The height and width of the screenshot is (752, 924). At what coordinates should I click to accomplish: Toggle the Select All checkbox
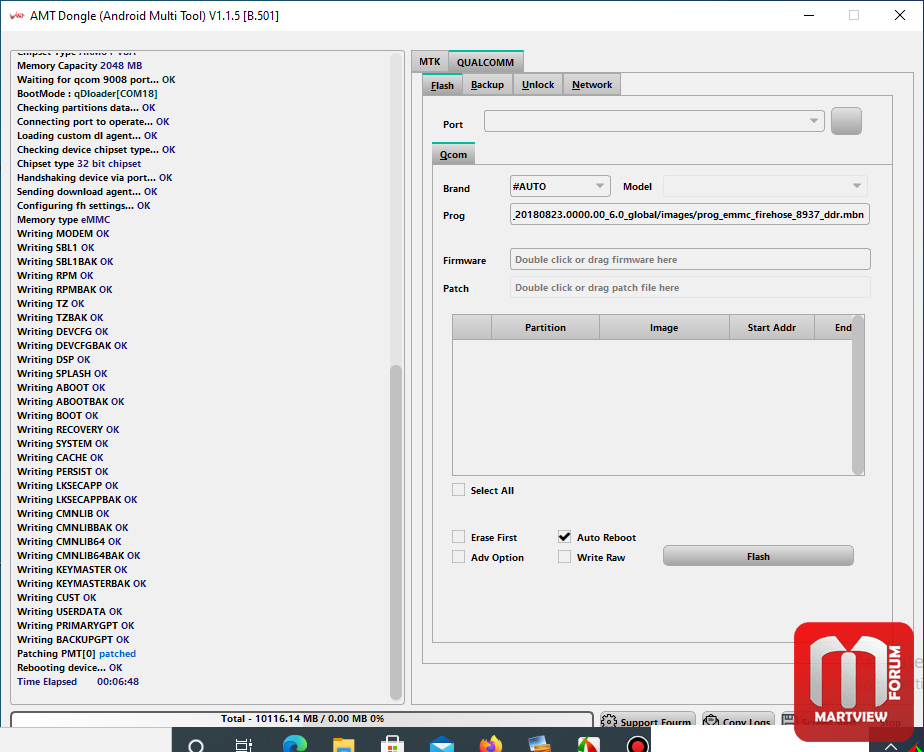tap(458, 490)
